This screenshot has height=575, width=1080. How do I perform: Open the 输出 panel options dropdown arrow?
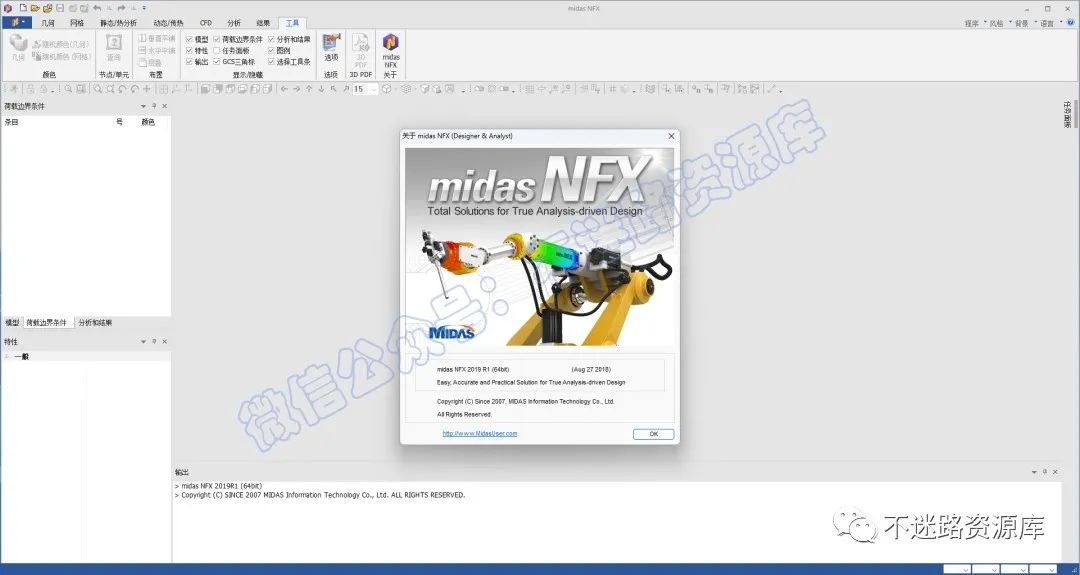(1034, 472)
